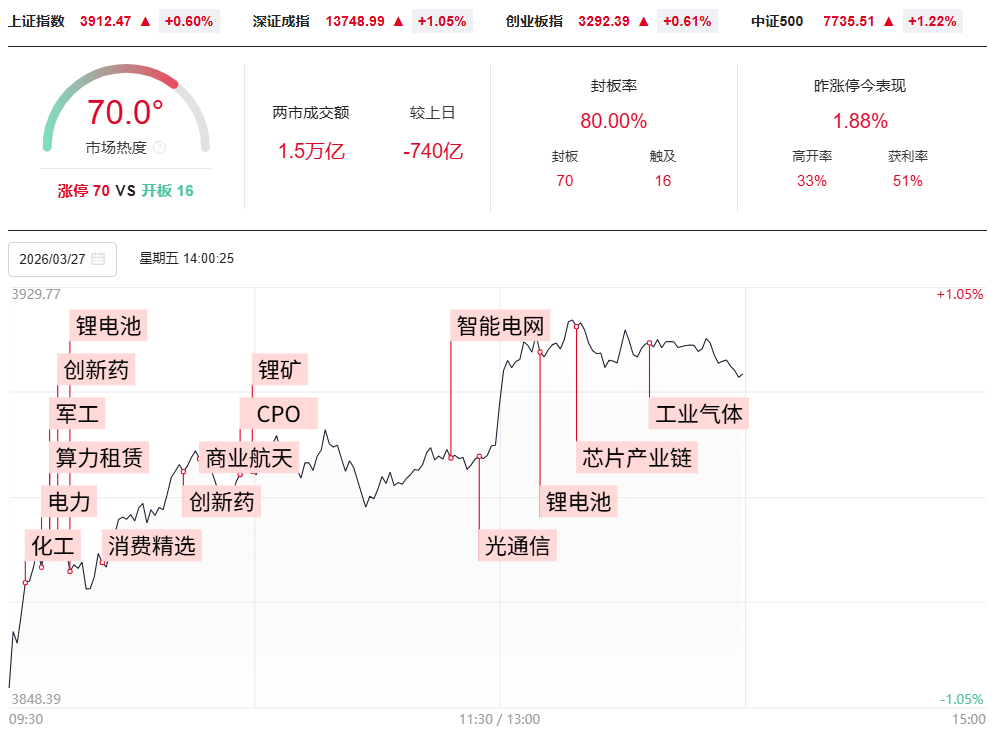The image size is (998, 737).
Task: Click the up arrow next to 创业板指
Action: tap(643, 21)
